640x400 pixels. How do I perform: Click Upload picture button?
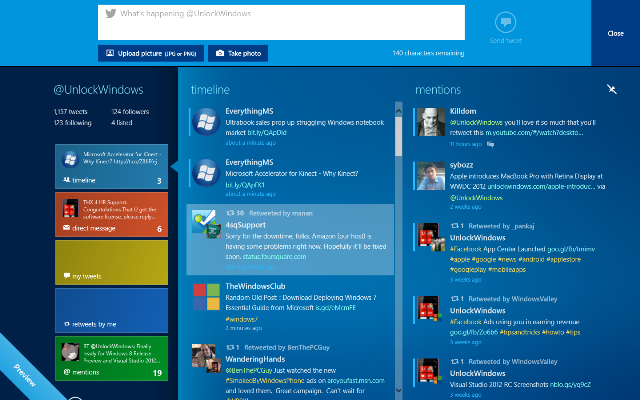tap(151, 53)
